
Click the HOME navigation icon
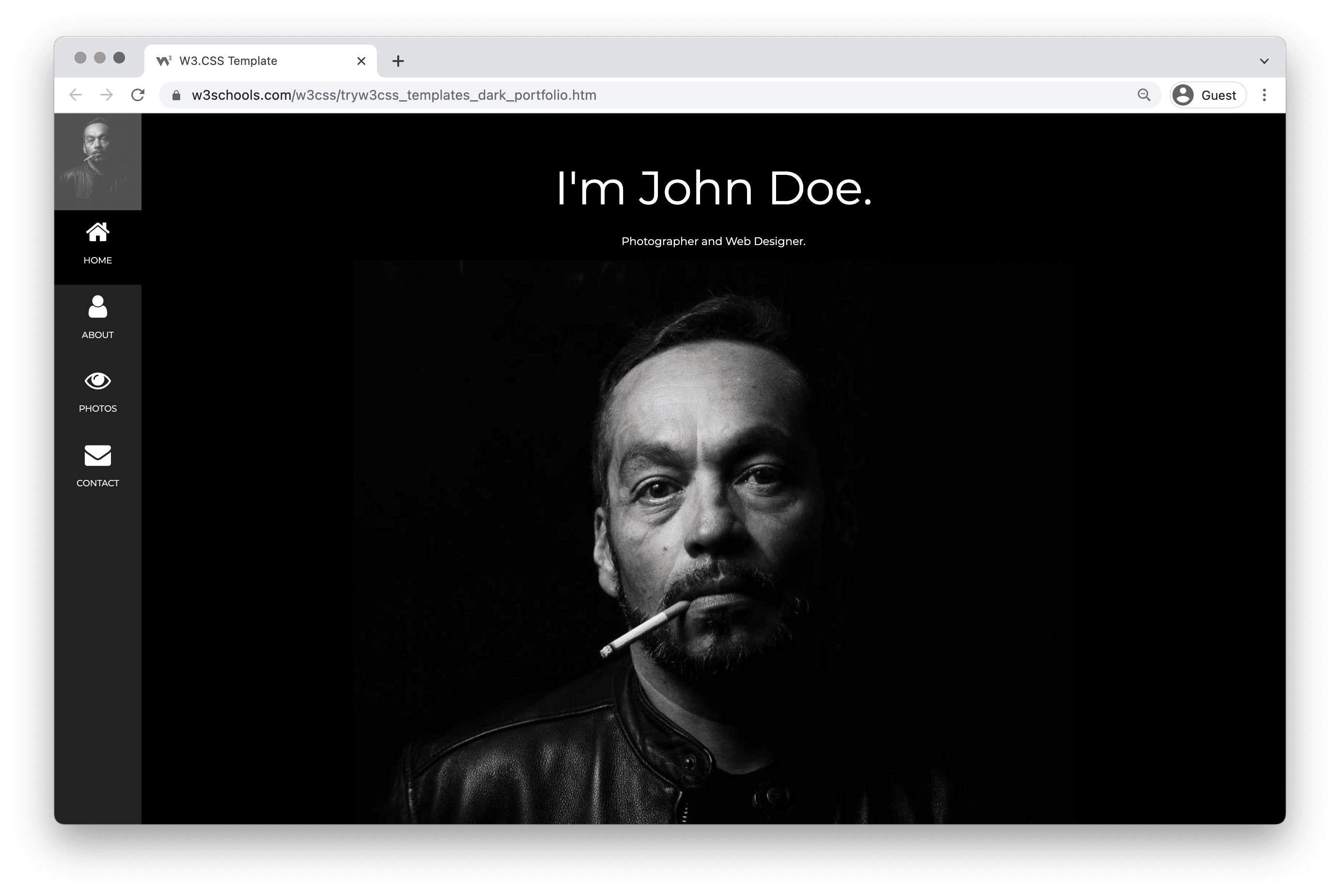[x=97, y=233]
